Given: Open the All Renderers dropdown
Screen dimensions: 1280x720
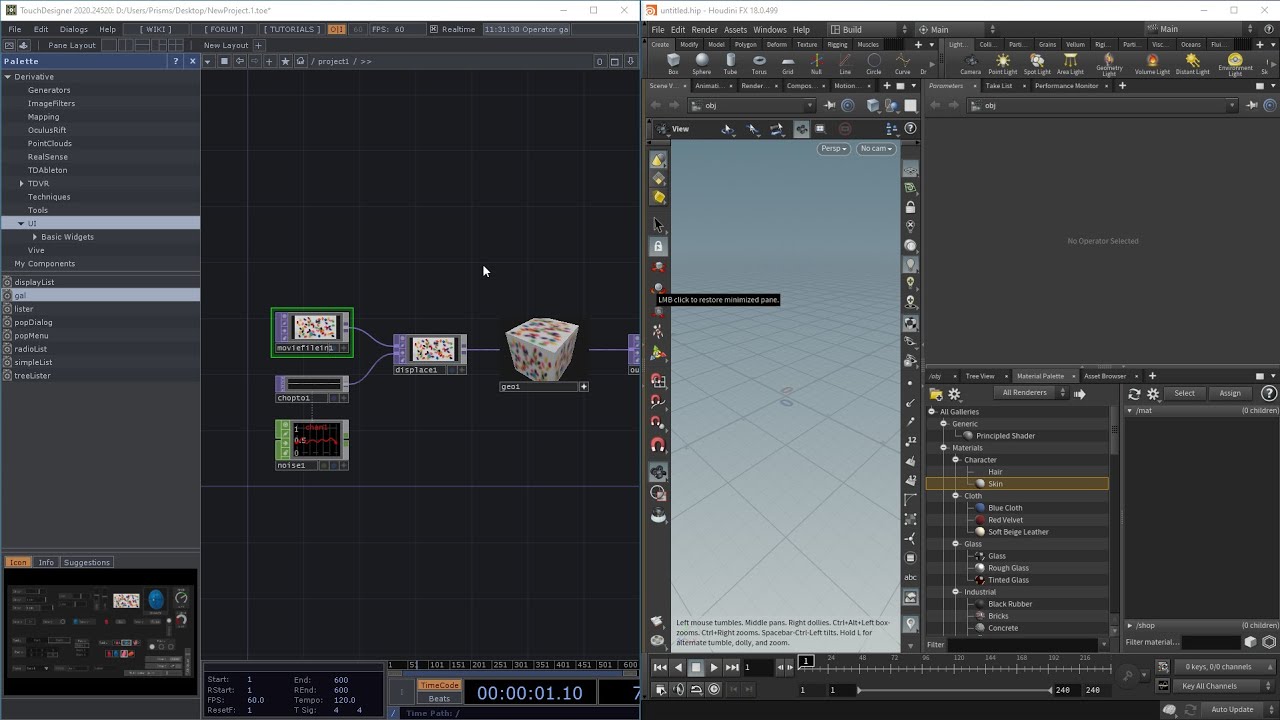Looking at the screenshot, I should tap(1030, 393).
